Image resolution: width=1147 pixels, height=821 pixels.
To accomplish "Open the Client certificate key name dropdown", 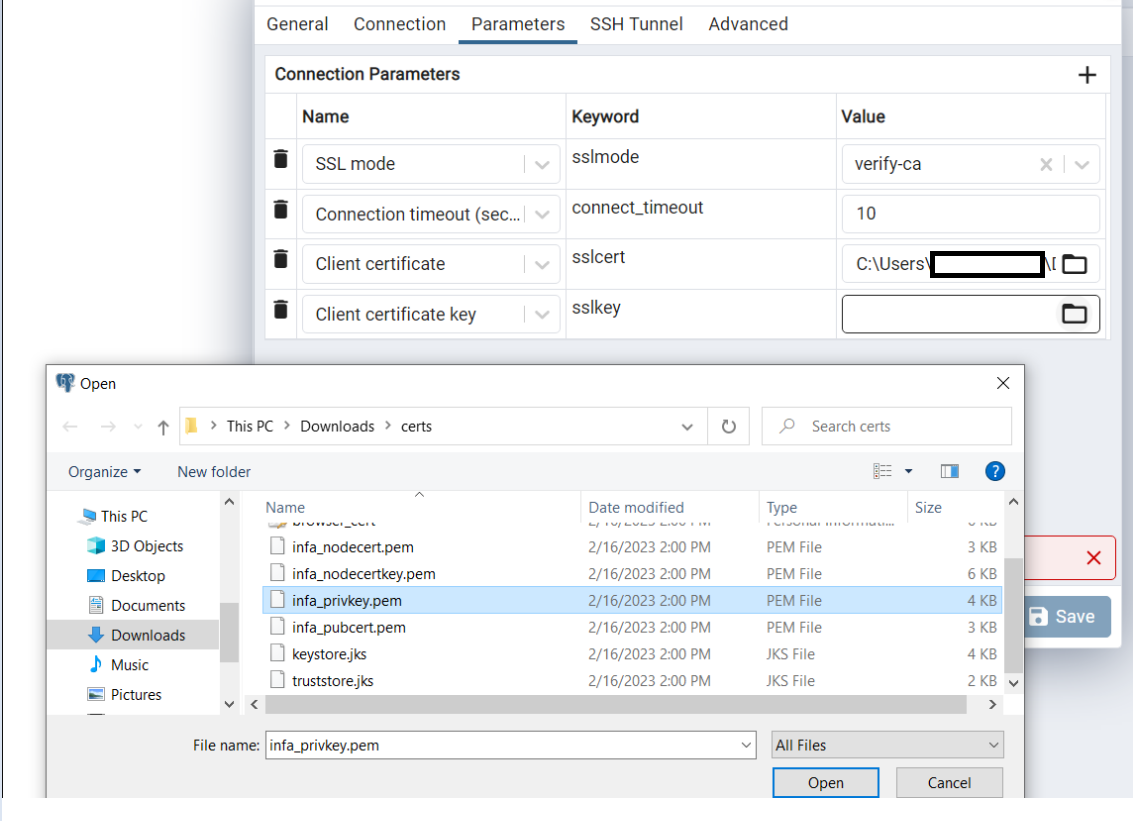I will click(x=542, y=315).
